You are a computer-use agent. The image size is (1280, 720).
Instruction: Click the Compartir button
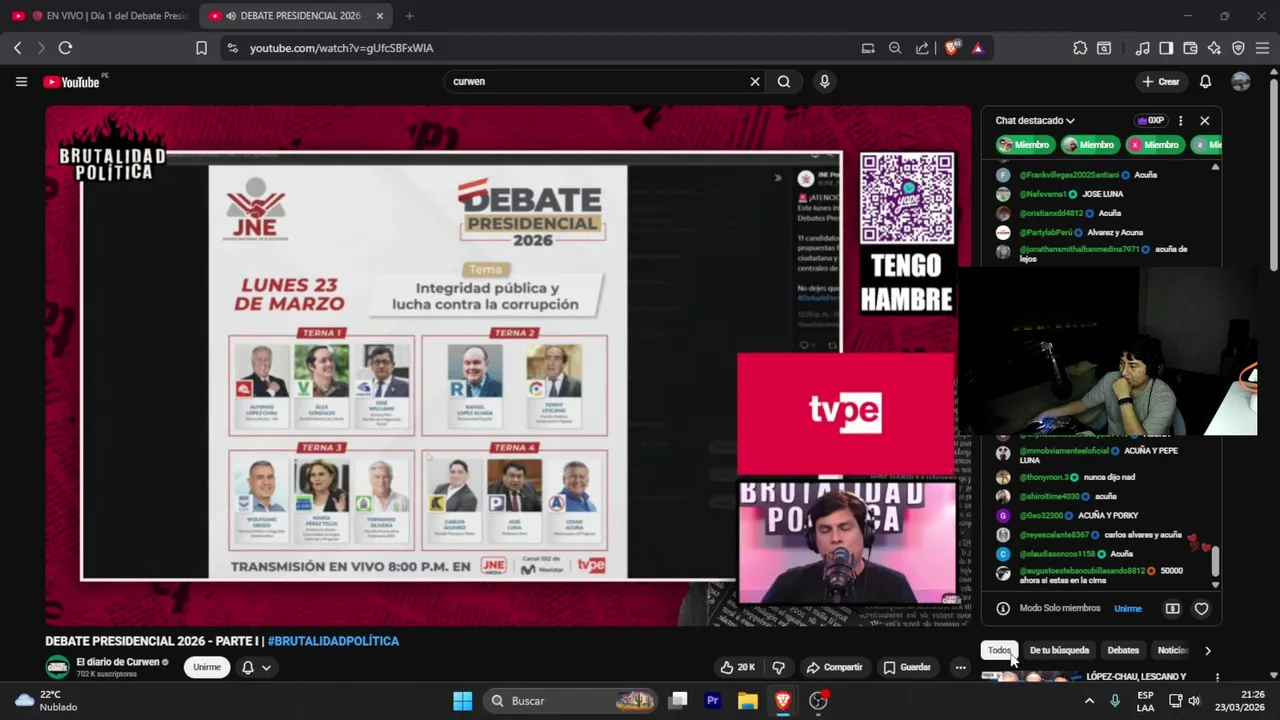(x=834, y=667)
